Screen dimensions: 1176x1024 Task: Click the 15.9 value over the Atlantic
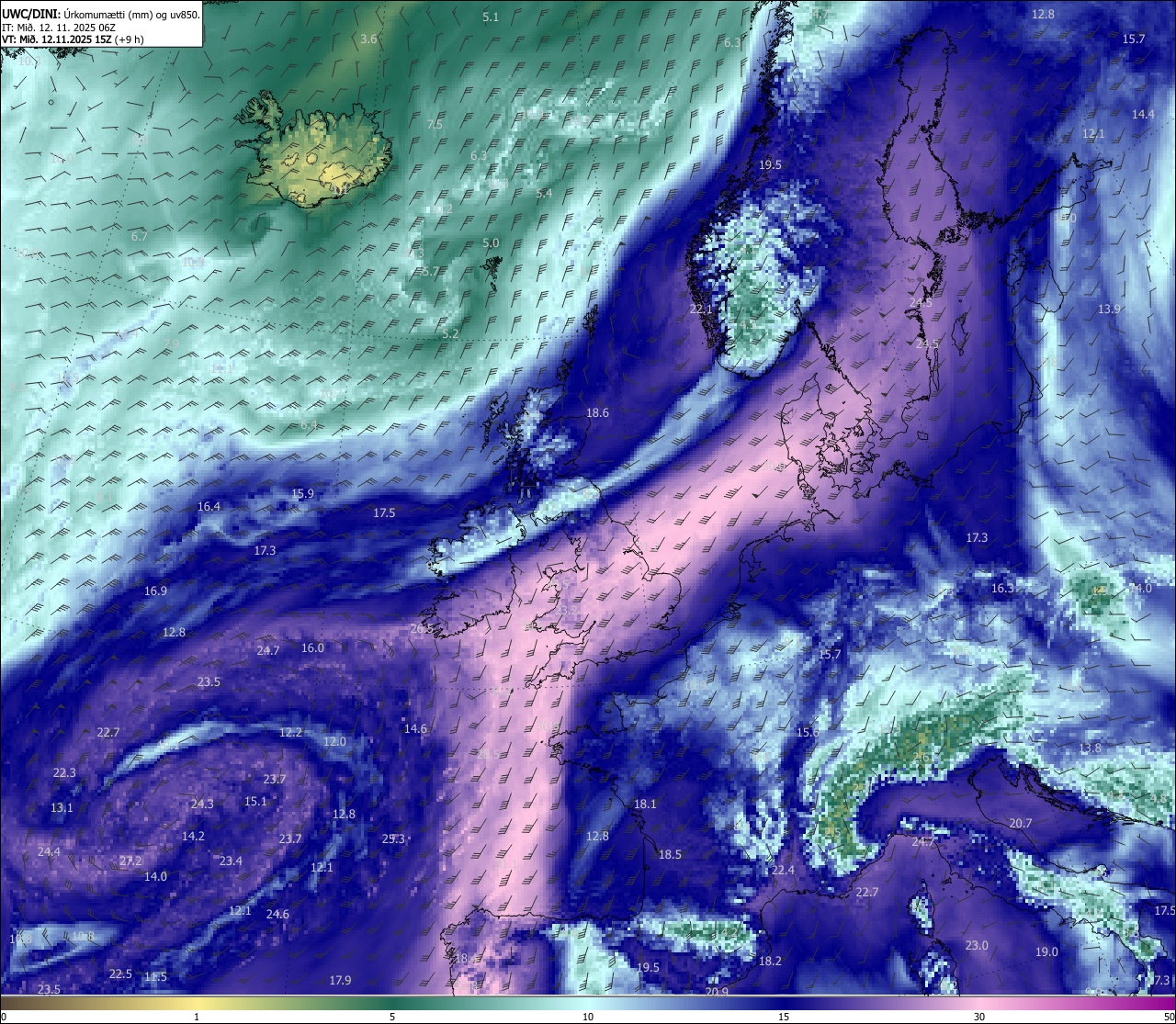pos(302,494)
